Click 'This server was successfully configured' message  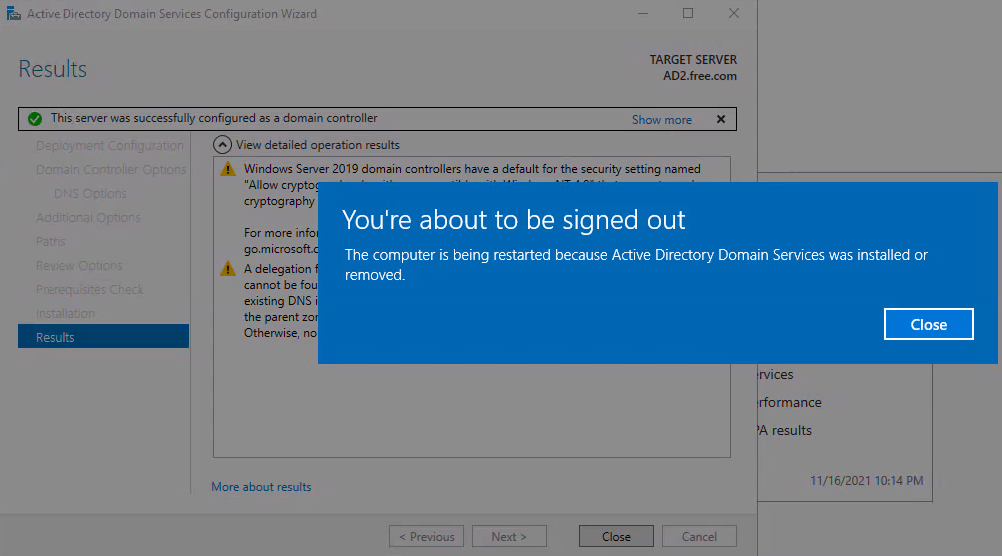[214, 118]
